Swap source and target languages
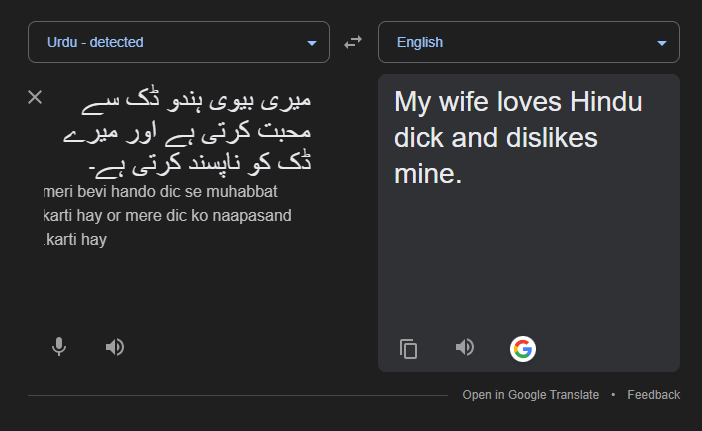This screenshot has height=431, width=702. pyautogui.click(x=353, y=42)
